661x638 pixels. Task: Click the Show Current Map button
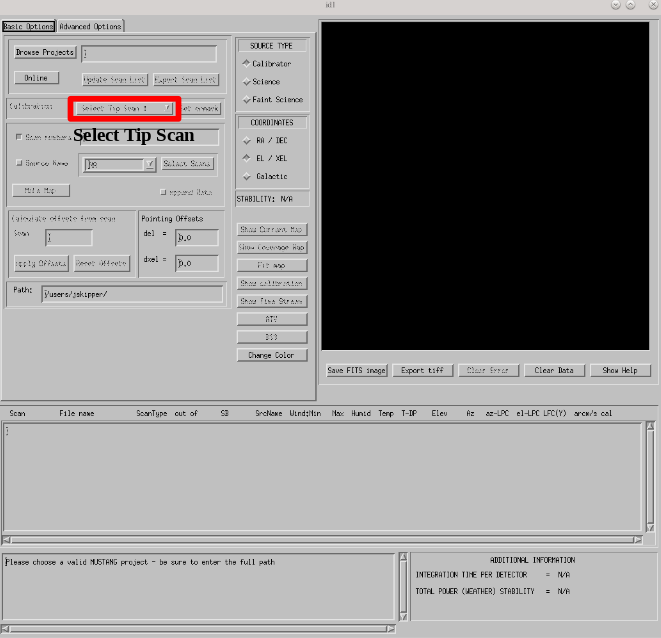click(272, 229)
